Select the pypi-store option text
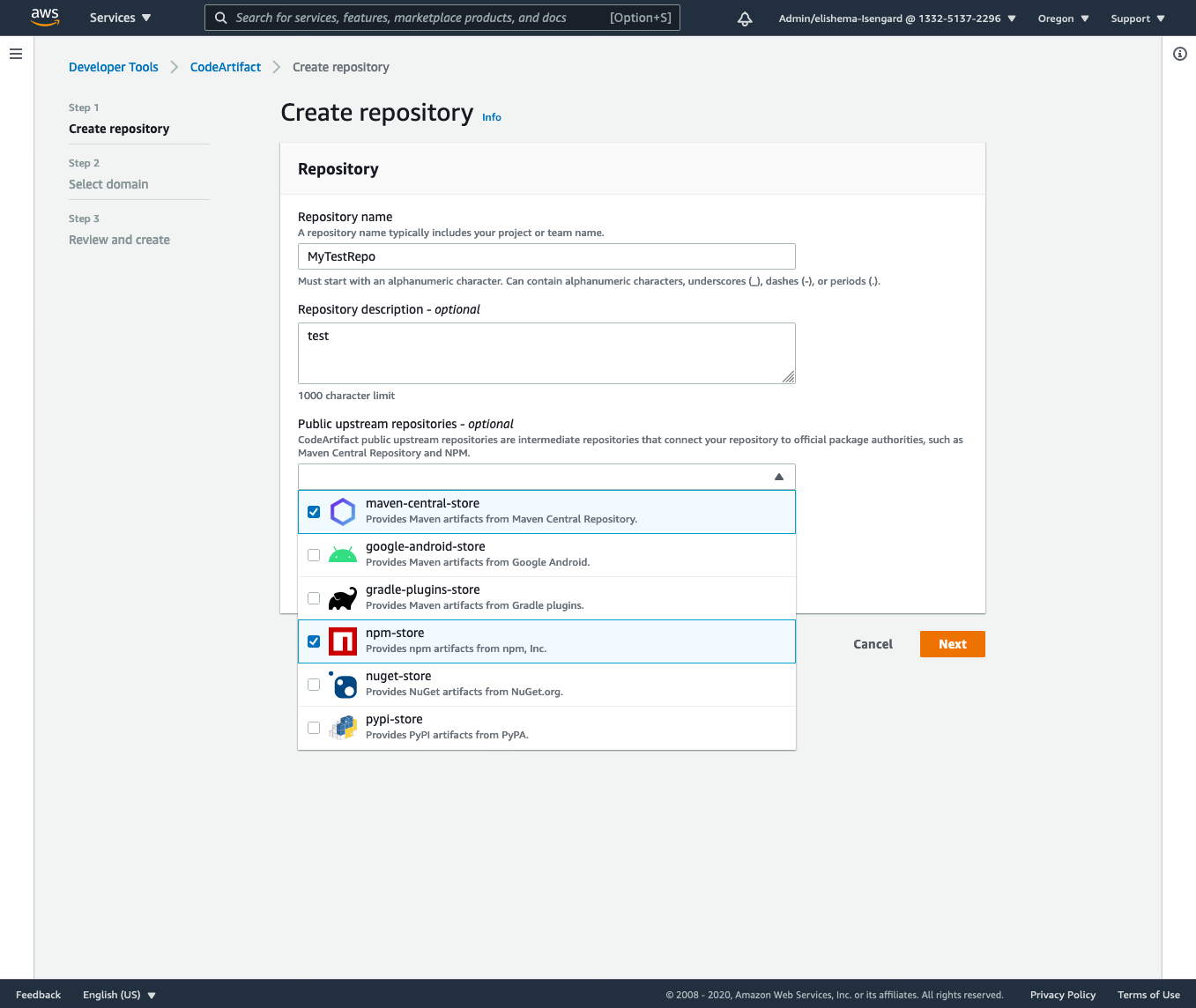This screenshot has height=1008, width=1196. [394, 719]
